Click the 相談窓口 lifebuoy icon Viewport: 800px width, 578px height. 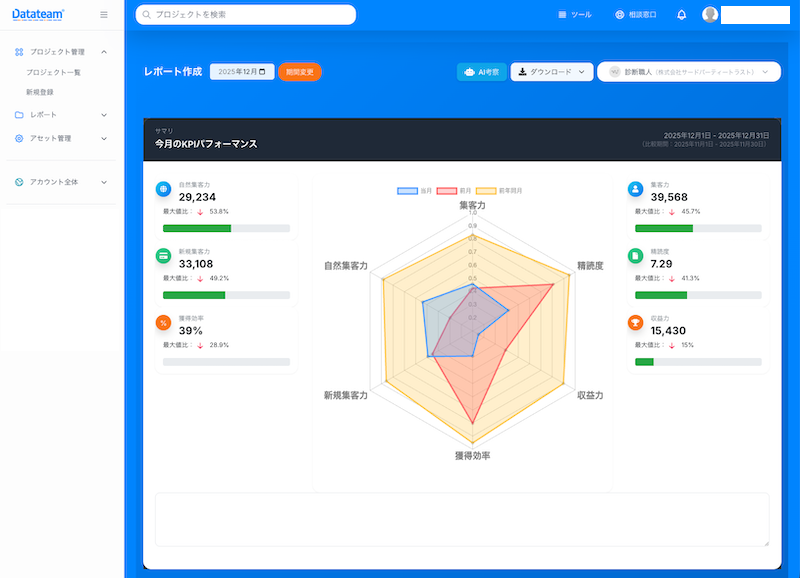tap(619, 15)
